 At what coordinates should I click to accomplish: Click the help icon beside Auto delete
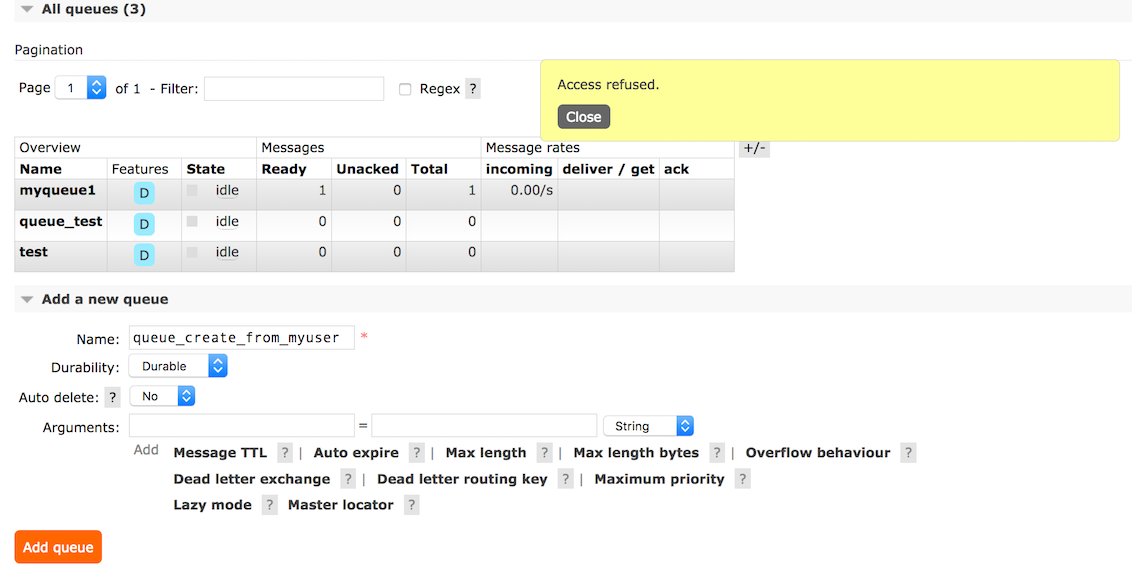tap(113, 397)
